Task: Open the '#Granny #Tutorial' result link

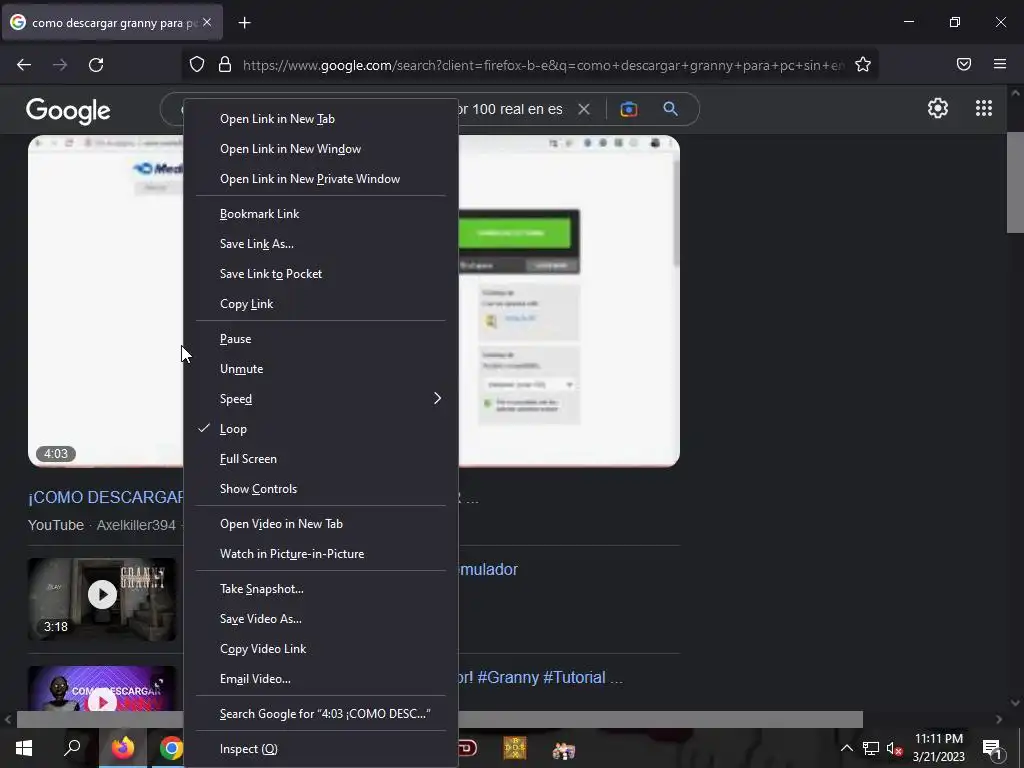Action: click(541, 677)
